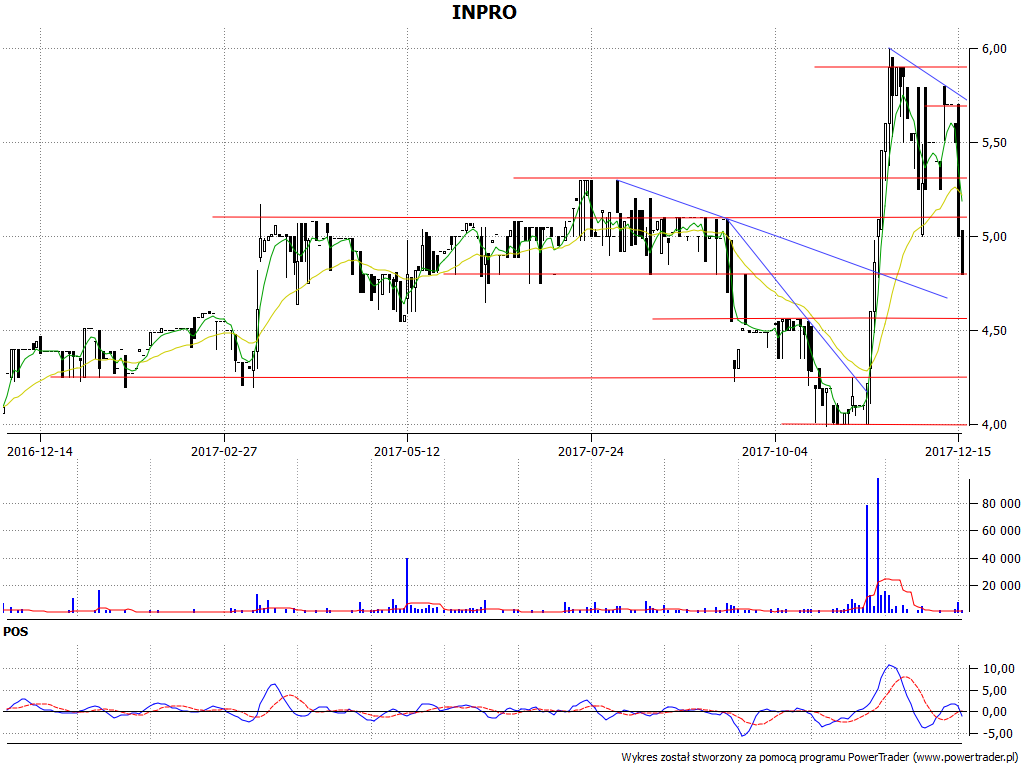Click the tallest volume bar near 80 000+
1024x768 pixels.
pyautogui.click(x=878, y=545)
